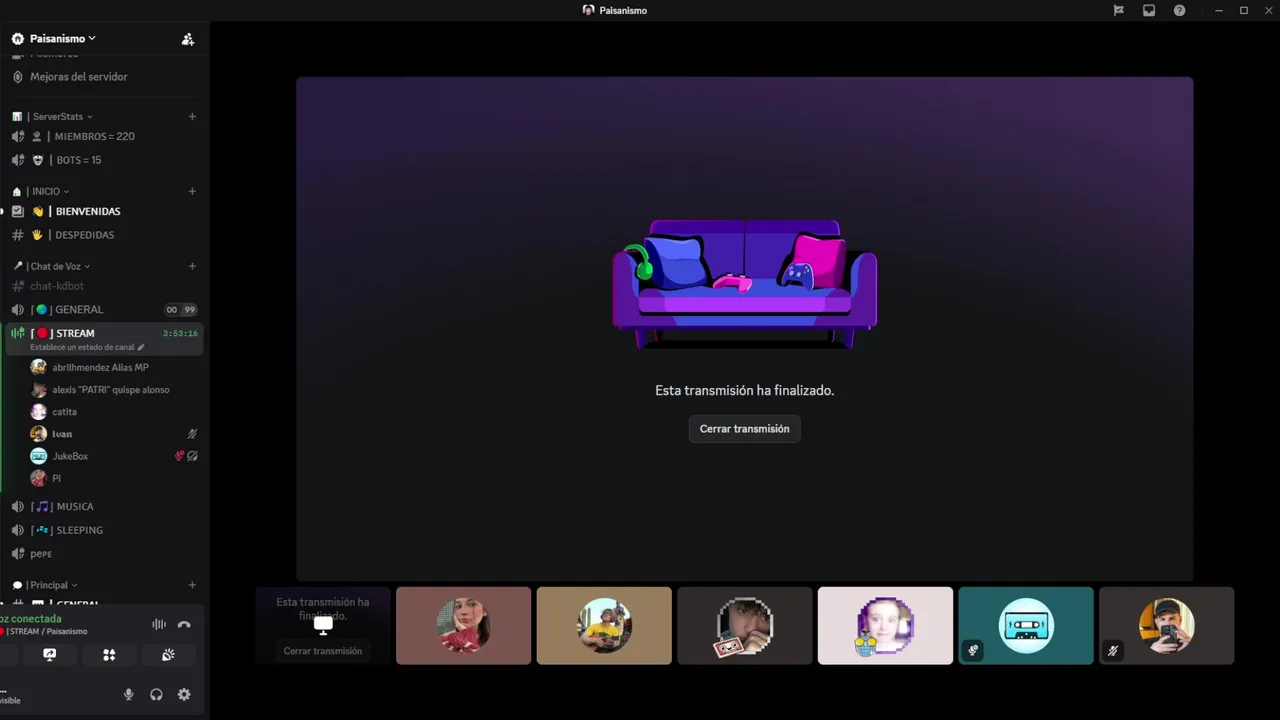Open the flag icon in title bar
1280x720 pixels.
tap(1119, 10)
